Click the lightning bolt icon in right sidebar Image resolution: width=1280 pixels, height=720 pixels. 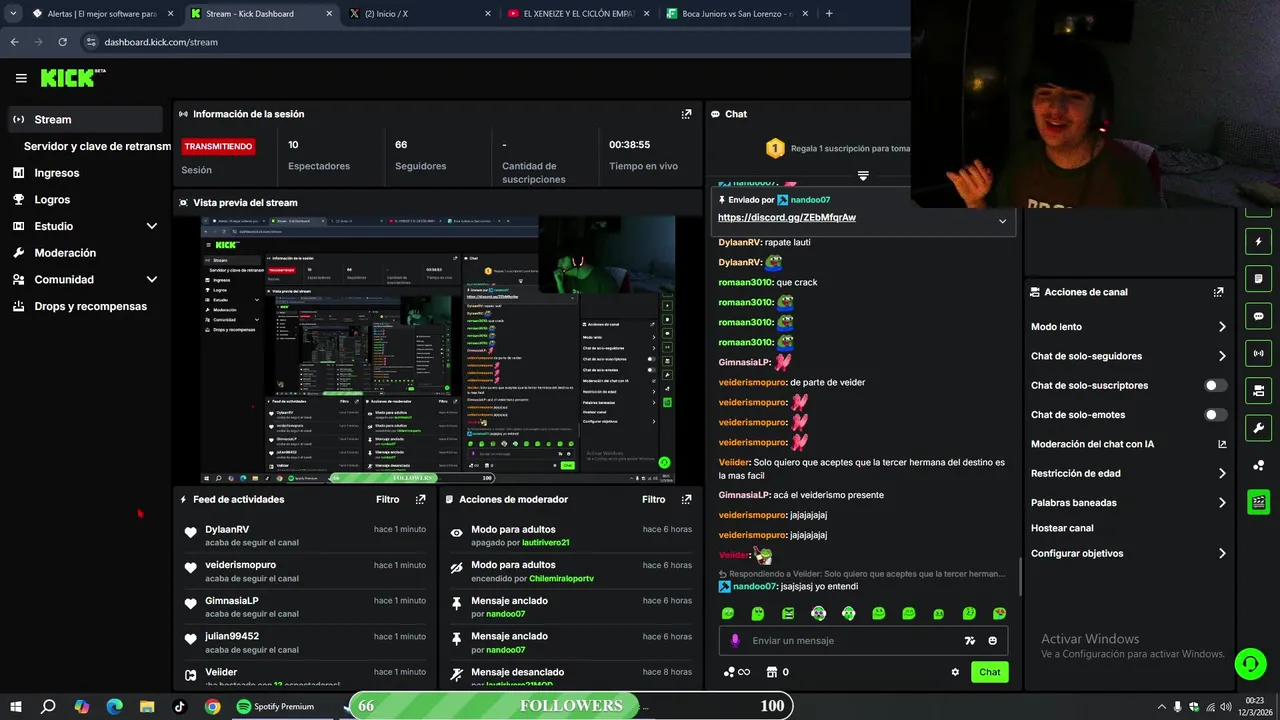1258,242
